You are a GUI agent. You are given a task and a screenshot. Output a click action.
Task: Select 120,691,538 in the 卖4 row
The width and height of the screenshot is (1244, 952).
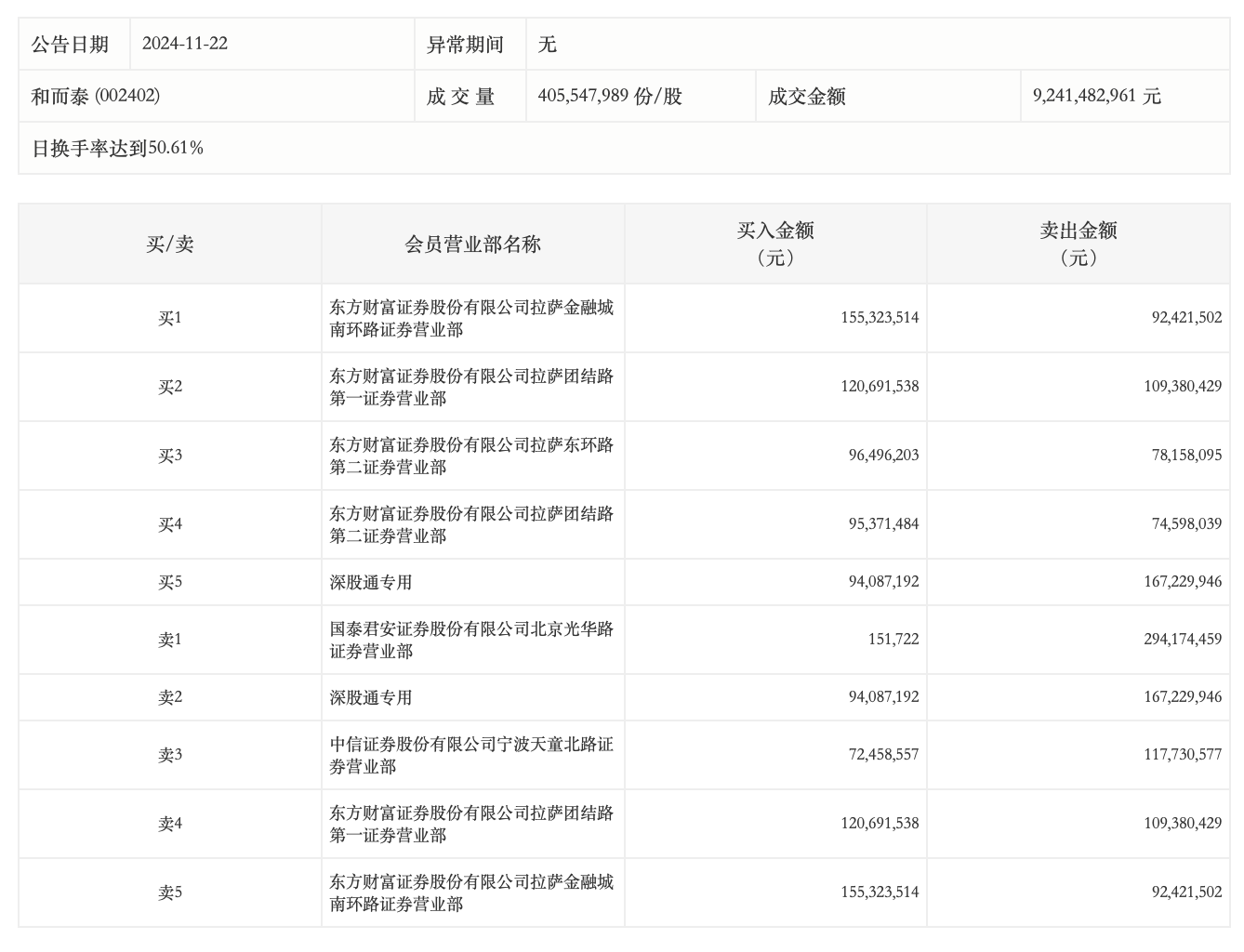click(880, 824)
